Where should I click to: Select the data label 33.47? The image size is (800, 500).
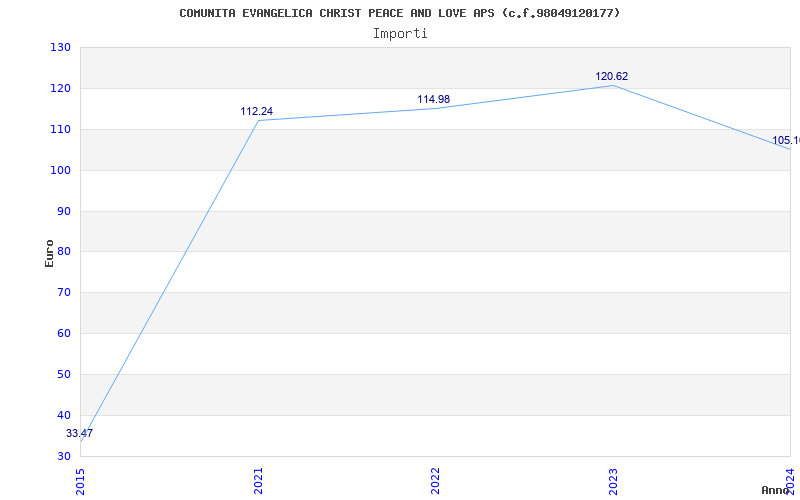pos(80,433)
